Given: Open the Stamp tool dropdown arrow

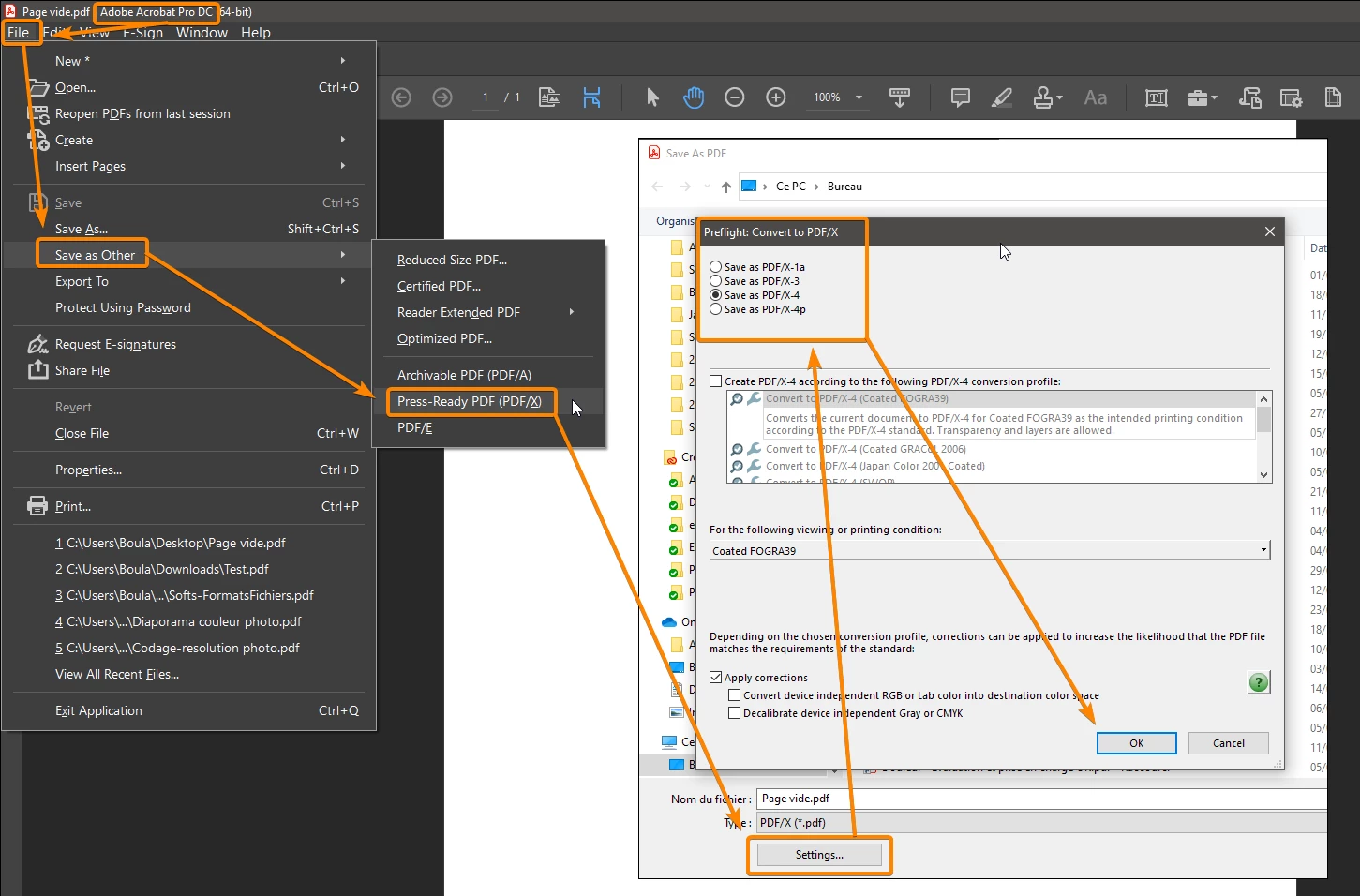Looking at the screenshot, I should (1060, 97).
